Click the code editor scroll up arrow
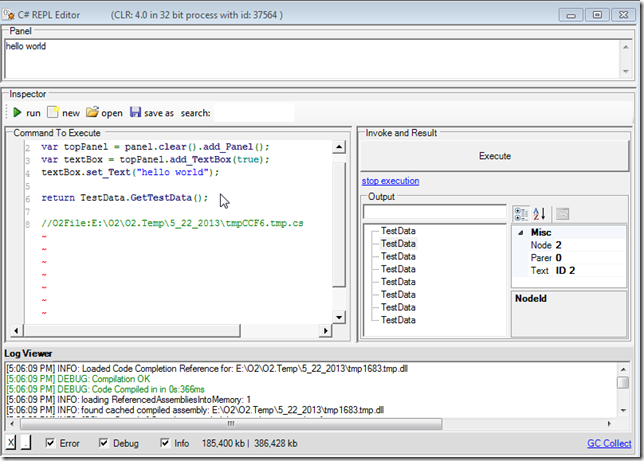This screenshot has height=461, width=644. pos(339,147)
